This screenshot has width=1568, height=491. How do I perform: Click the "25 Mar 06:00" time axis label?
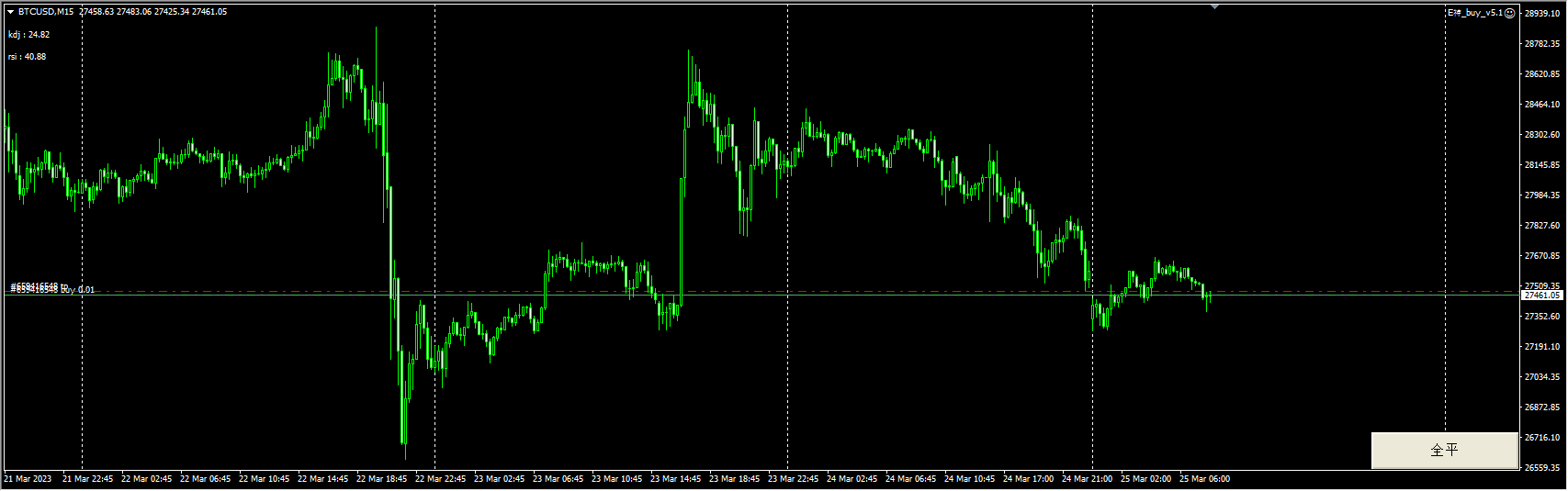pos(1205,479)
